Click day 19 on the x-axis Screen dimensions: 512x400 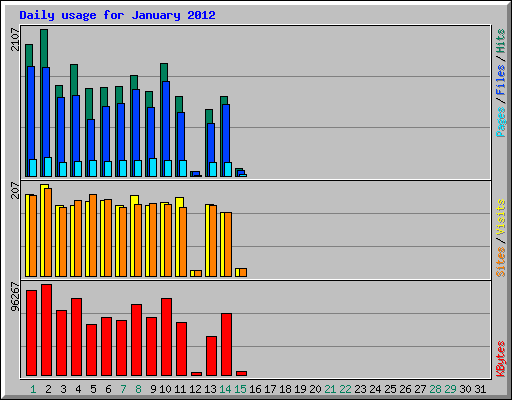(x=300, y=389)
